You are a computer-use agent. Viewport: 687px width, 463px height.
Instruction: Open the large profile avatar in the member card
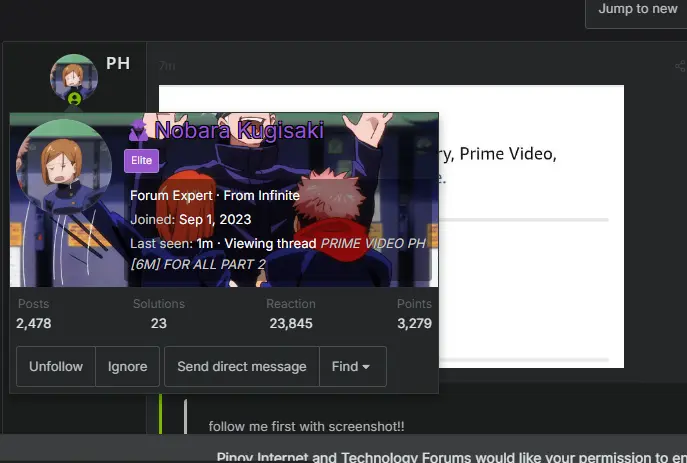click(x=64, y=166)
